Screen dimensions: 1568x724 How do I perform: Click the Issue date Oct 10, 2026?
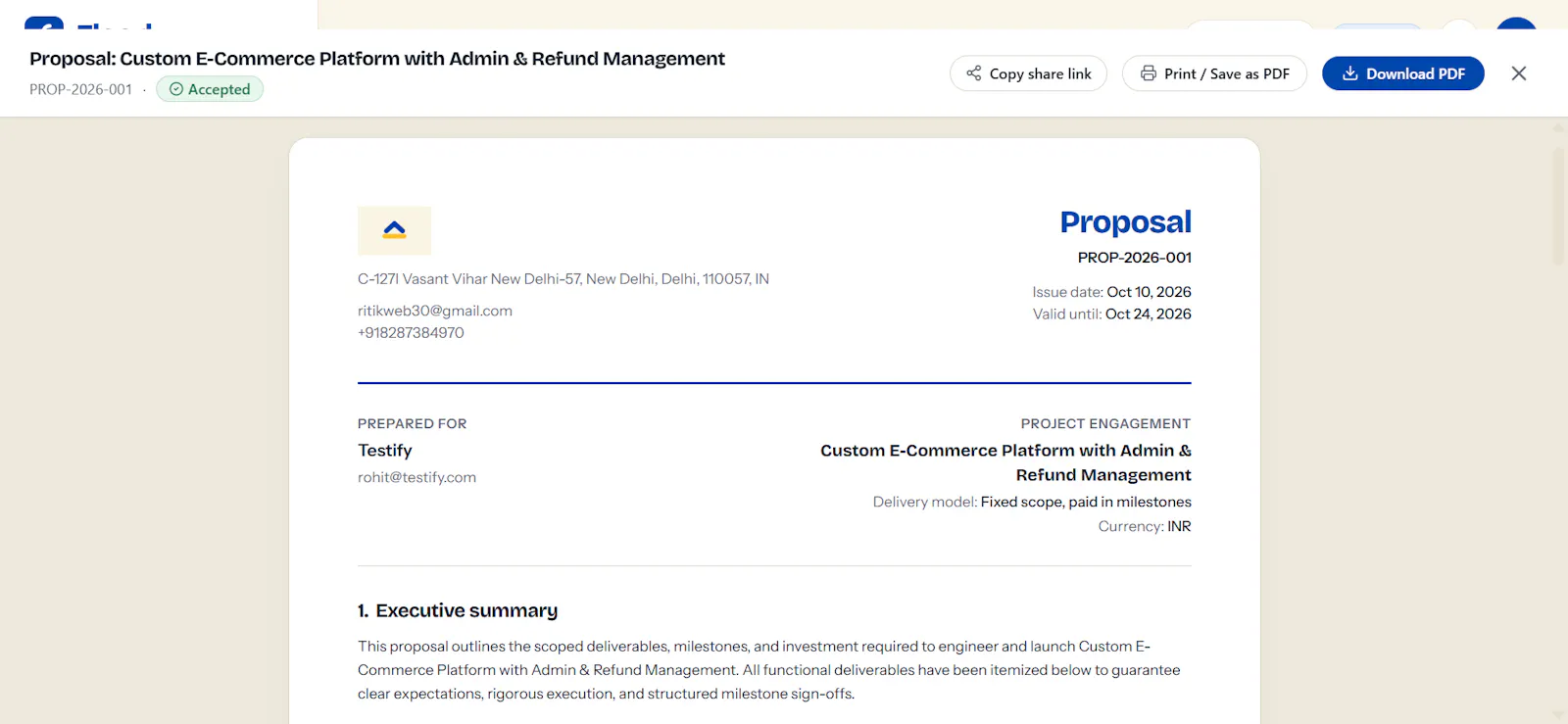click(x=1111, y=292)
